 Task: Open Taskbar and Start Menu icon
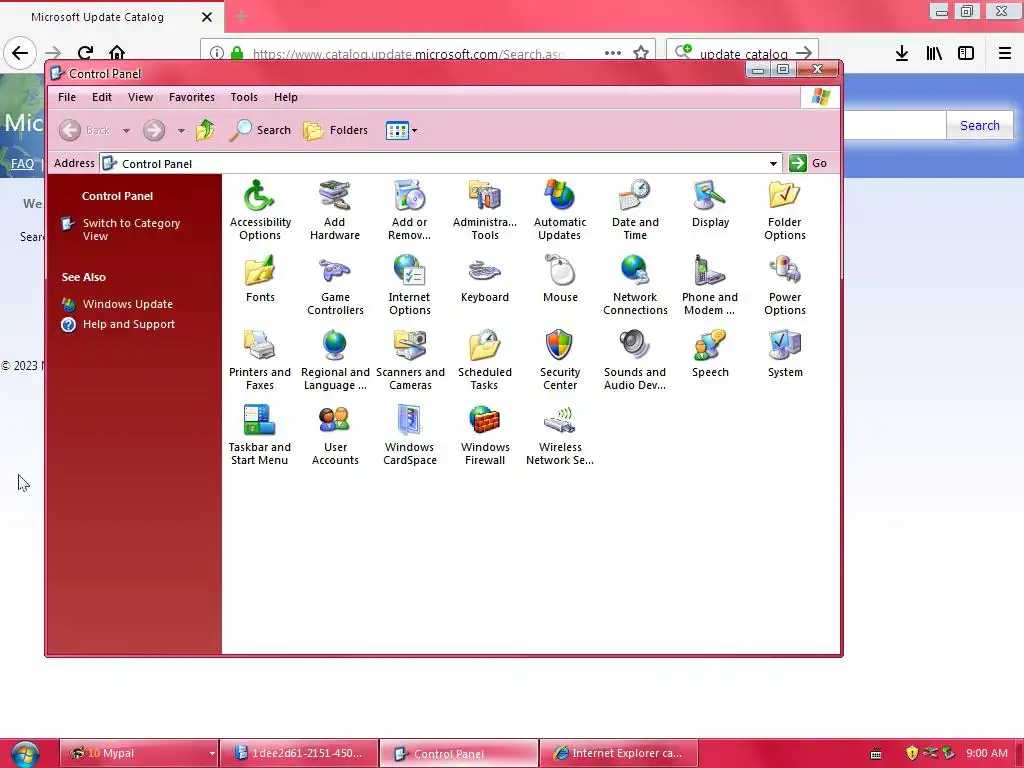[x=259, y=435]
